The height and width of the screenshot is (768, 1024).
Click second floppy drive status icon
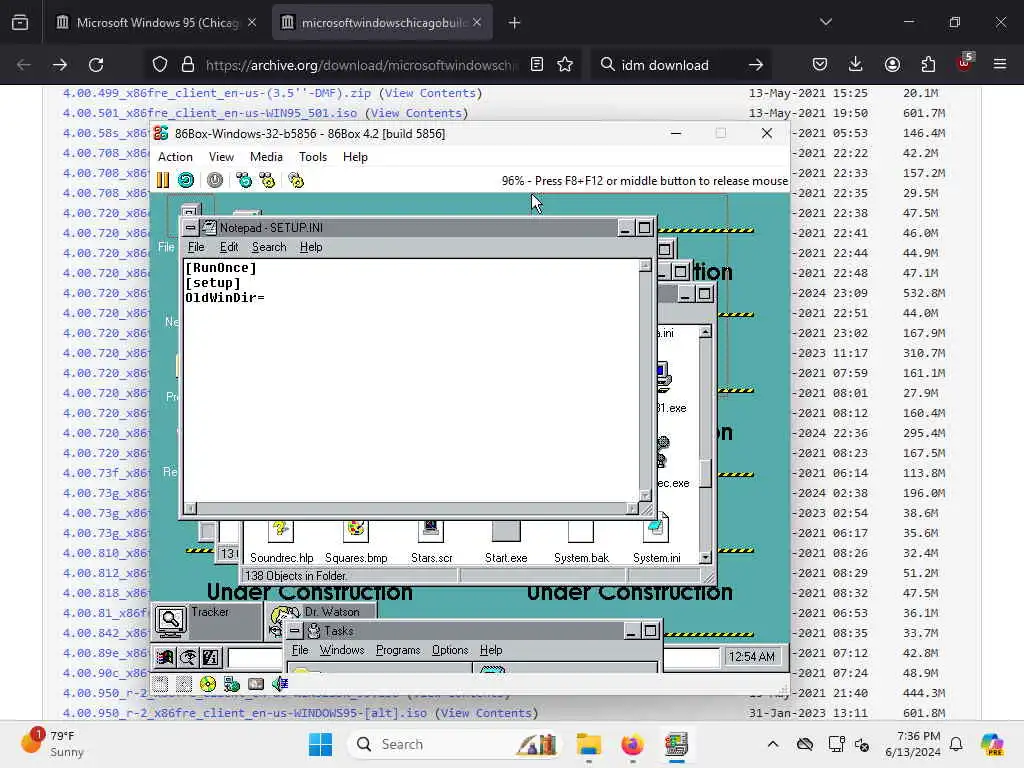tap(184, 684)
